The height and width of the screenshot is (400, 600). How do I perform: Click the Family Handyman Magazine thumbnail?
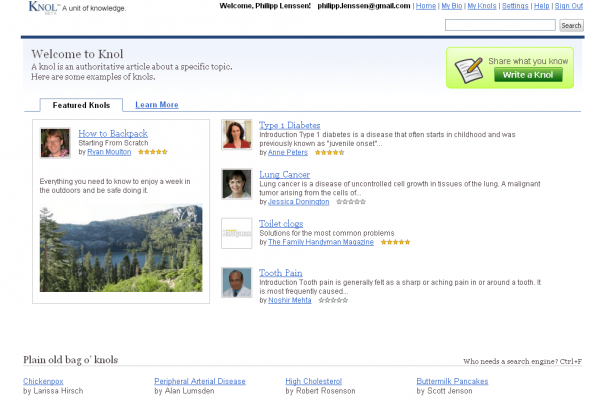point(237,233)
